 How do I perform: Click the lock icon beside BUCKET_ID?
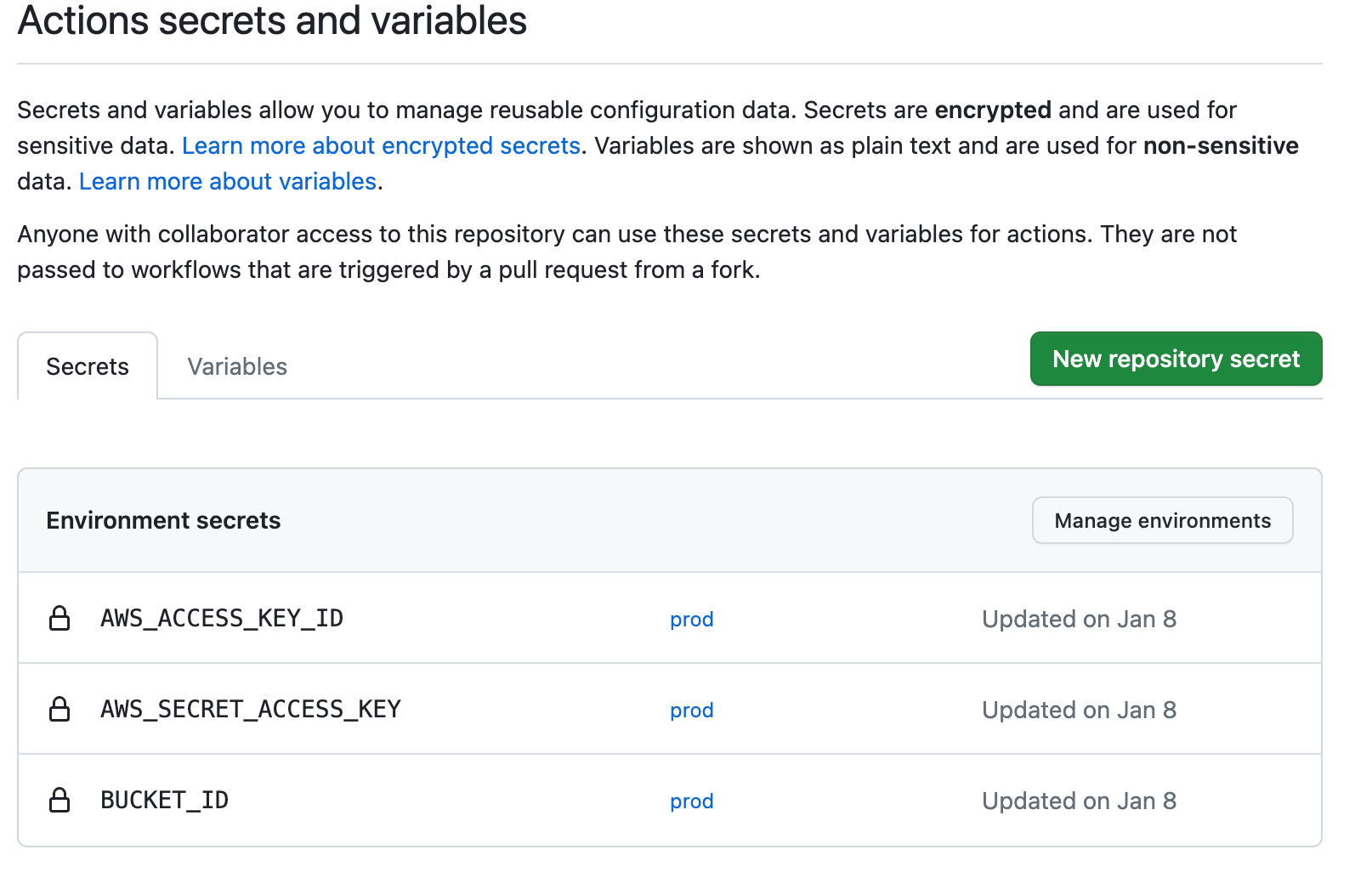click(60, 800)
